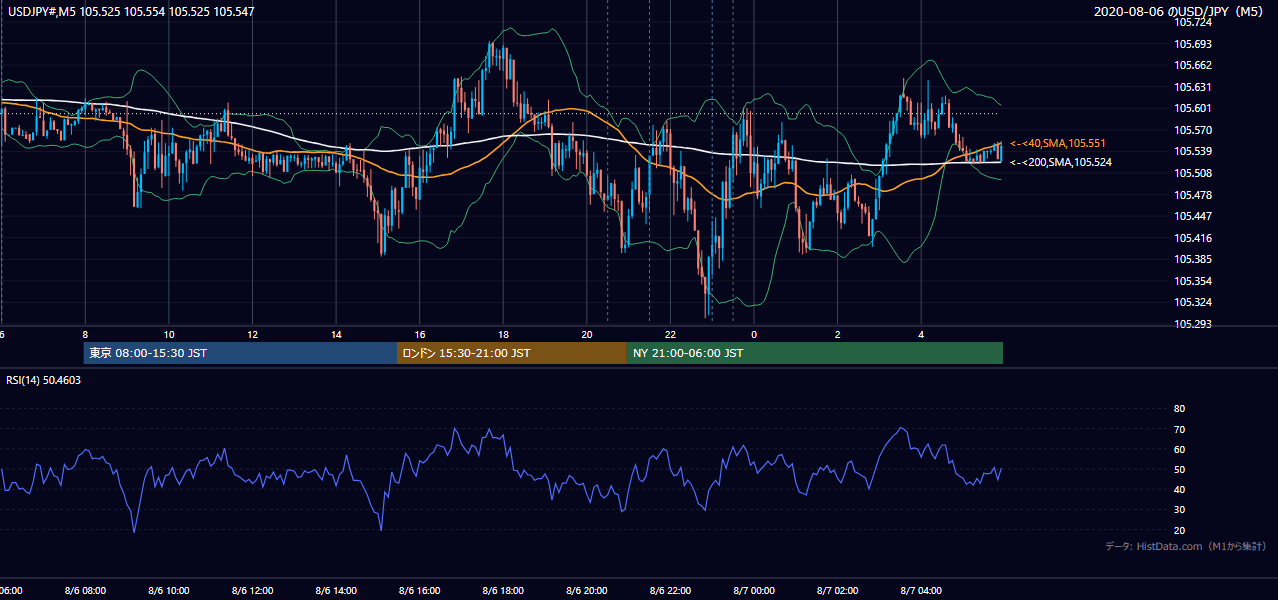The image size is (1278, 600).
Task: Click RSI scale value 80
Action: pos(1180,409)
